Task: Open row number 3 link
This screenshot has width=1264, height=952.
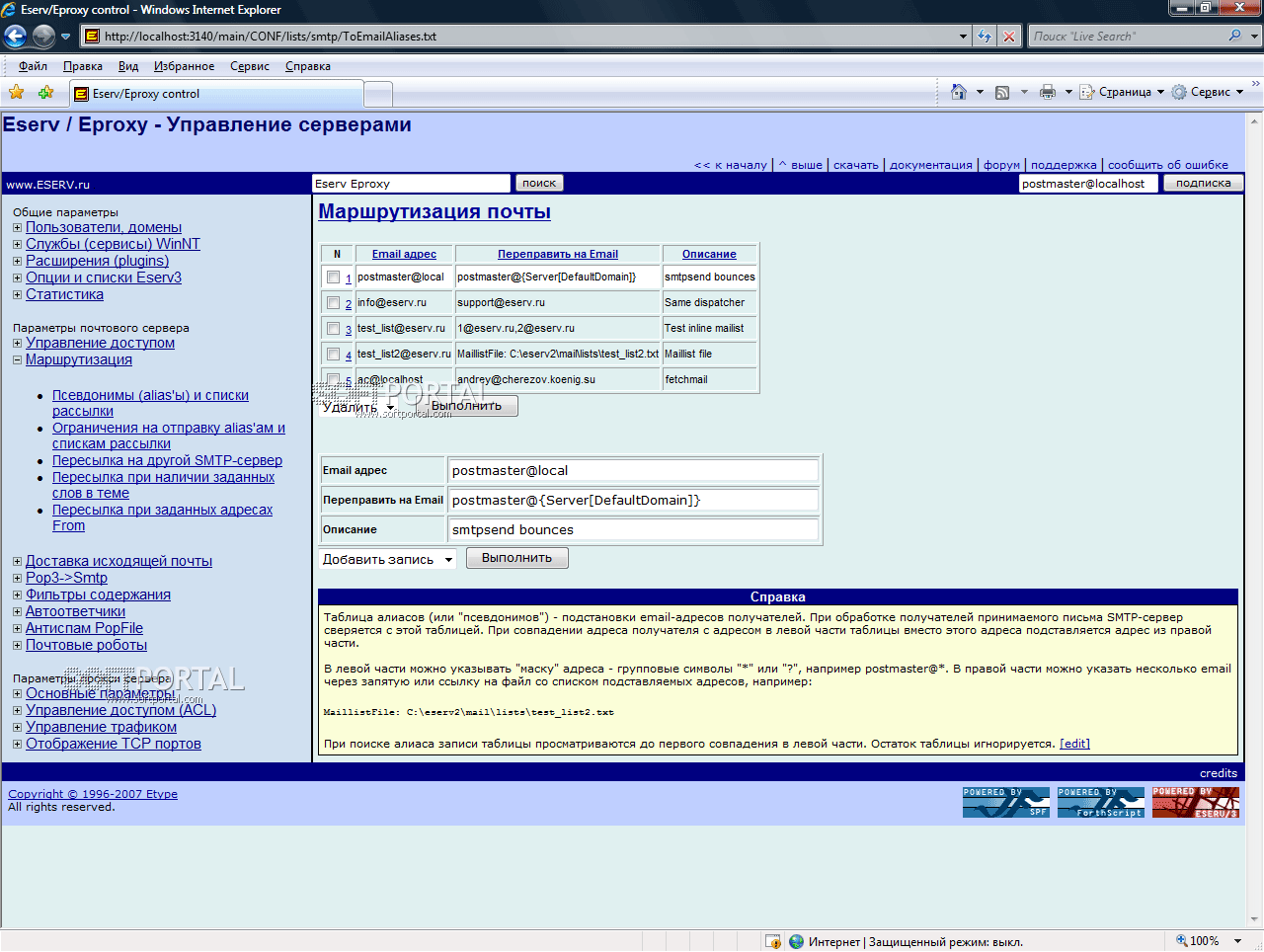Action: point(349,330)
